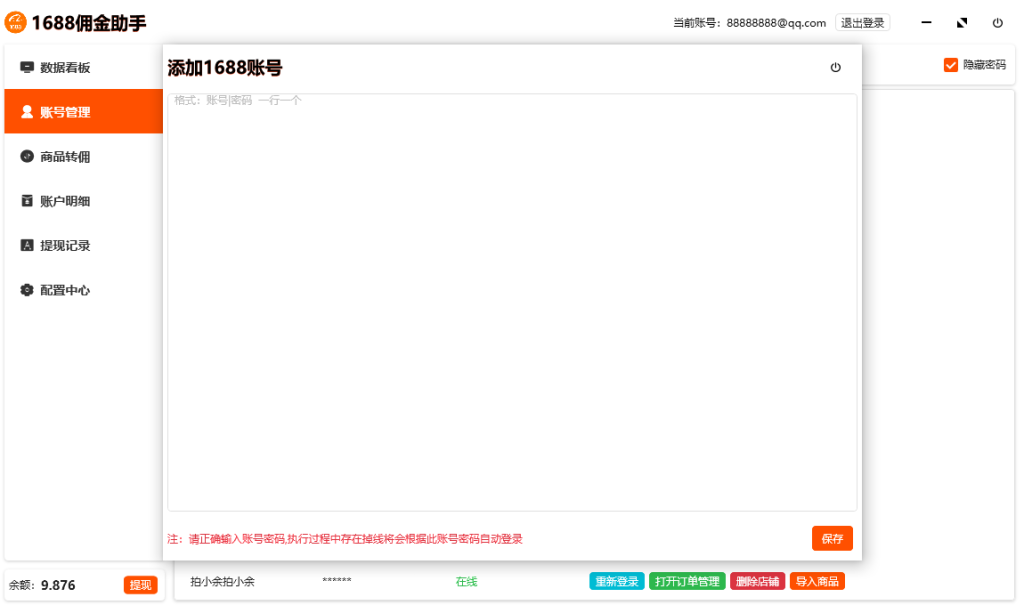Open the 账户明细 sidebar icon
This screenshot has width=1024, height=605.
pyautogui.click(x=27, y=201)
